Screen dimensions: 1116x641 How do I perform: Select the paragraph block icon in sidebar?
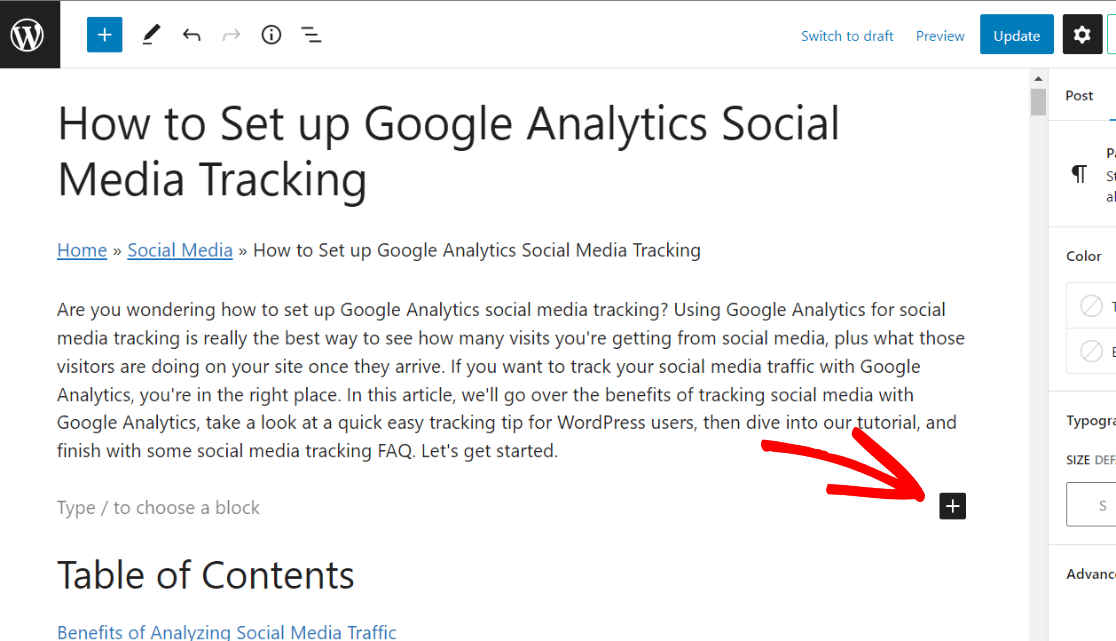(1078, 173)
